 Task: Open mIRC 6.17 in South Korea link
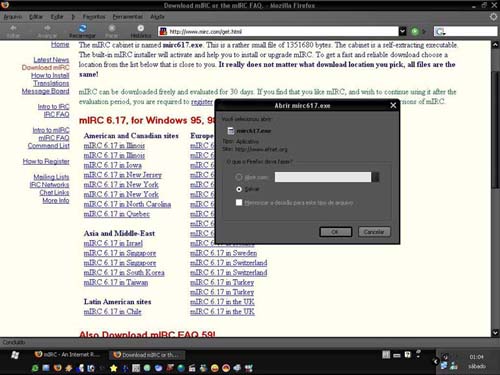124,272
